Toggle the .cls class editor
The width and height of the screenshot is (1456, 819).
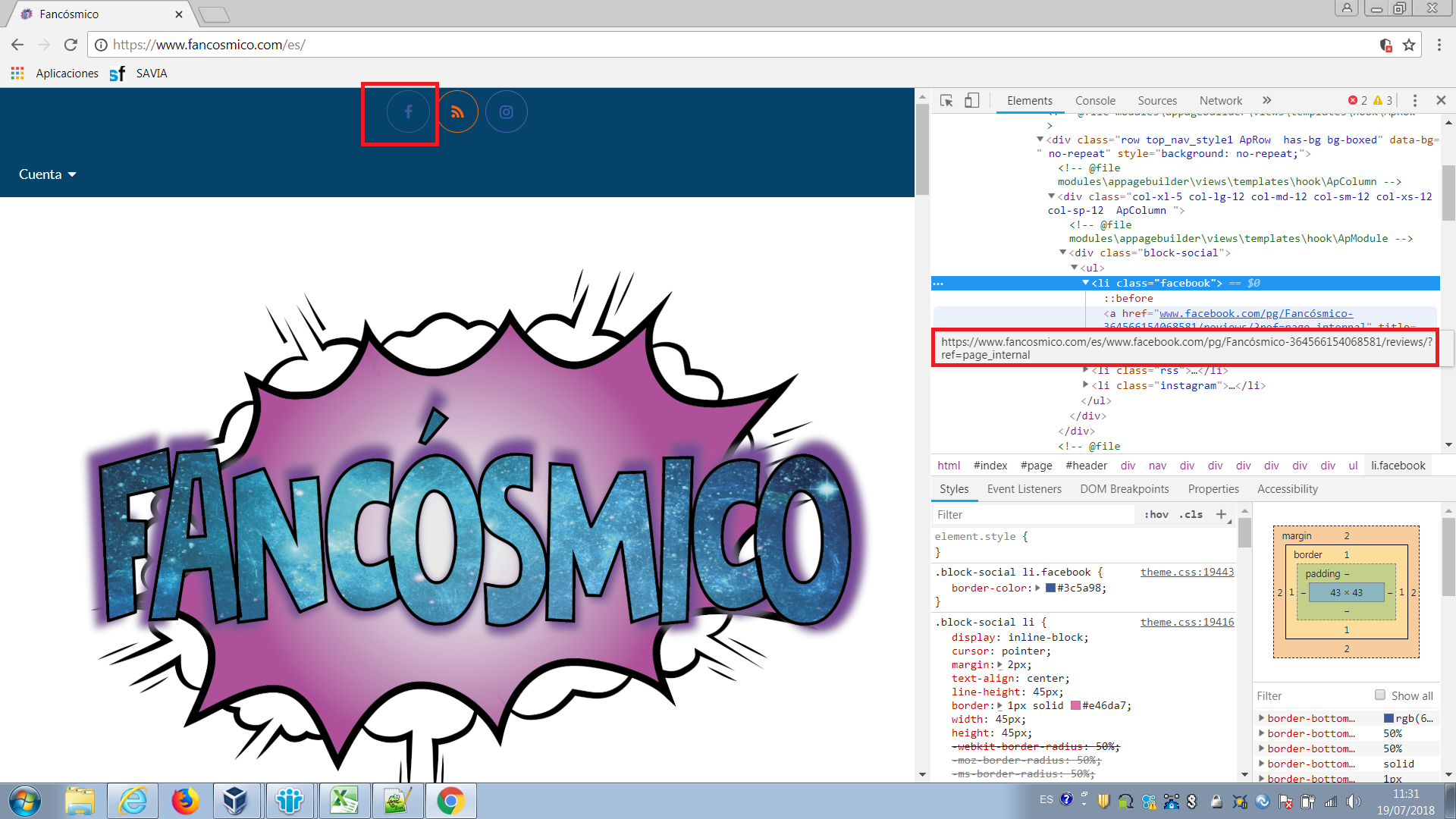click(x=1191, y=514)
